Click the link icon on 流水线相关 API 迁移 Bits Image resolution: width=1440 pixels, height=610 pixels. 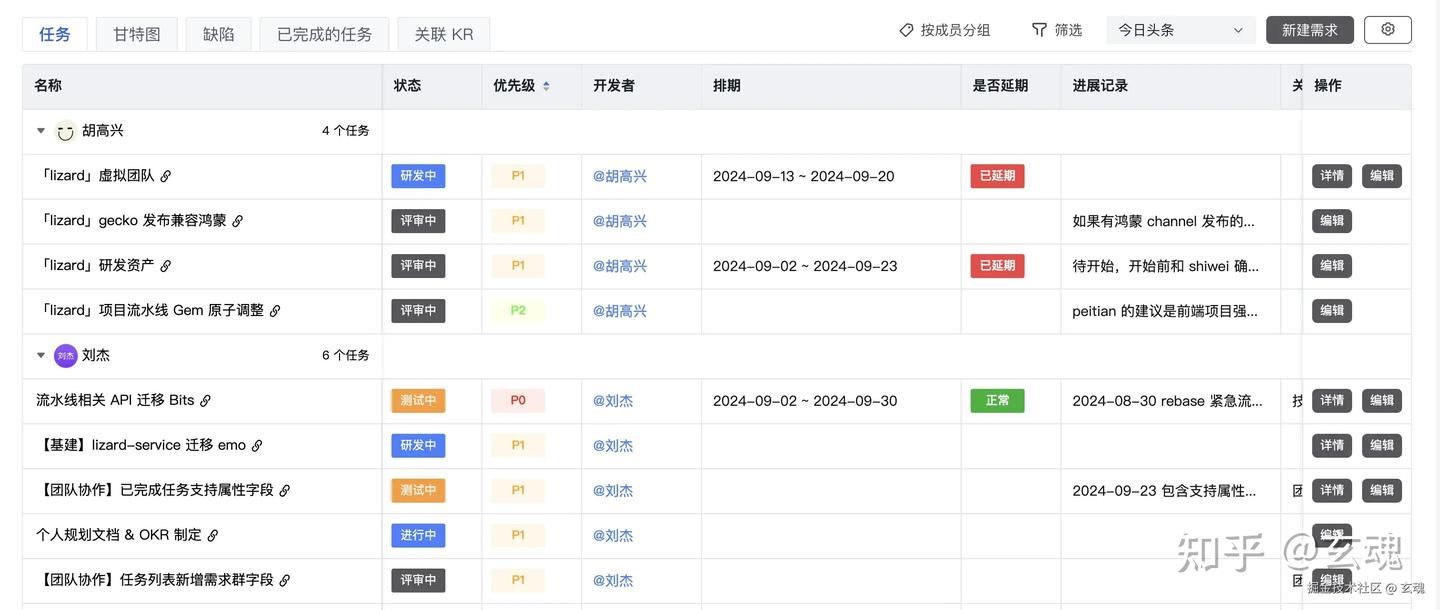tap(206, 400)
